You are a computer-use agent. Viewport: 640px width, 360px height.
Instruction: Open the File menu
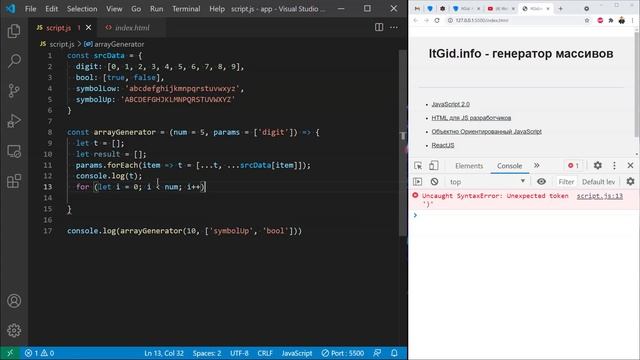click(x=31, y=9)
